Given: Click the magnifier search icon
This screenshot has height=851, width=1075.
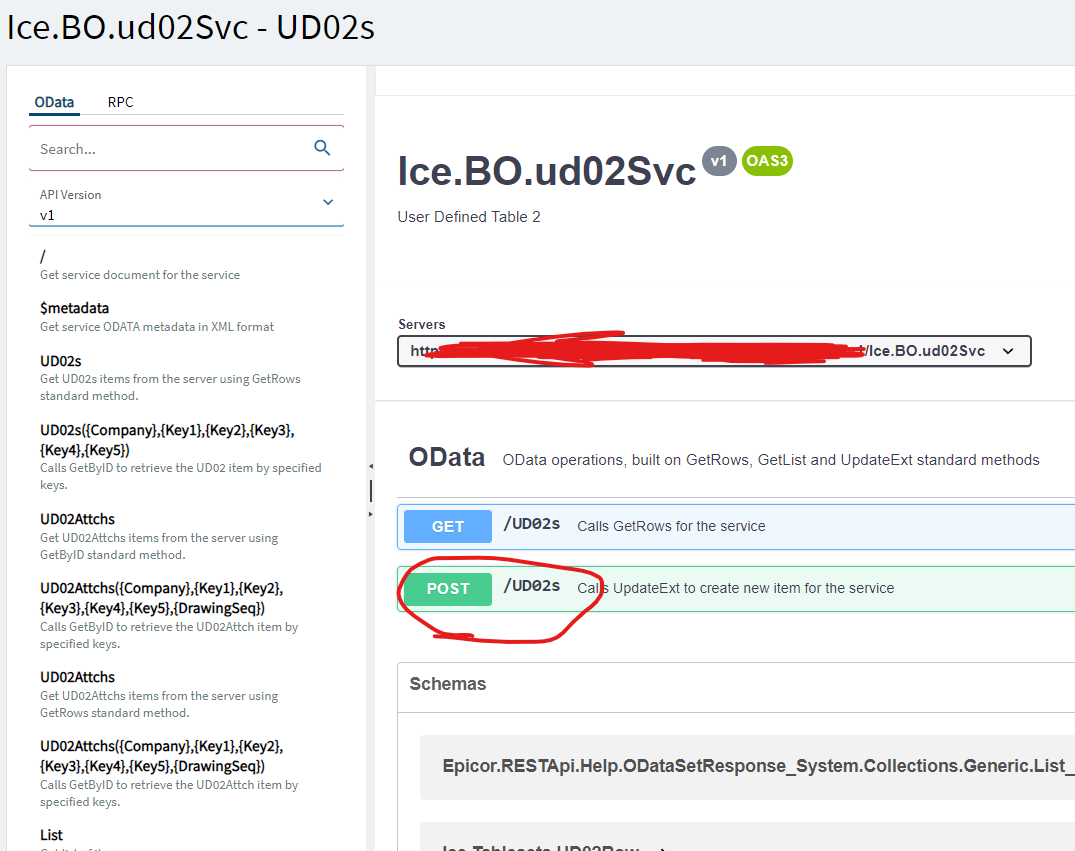Looking at the screenshot, I should pyautogui.click(x=322, y=147).
